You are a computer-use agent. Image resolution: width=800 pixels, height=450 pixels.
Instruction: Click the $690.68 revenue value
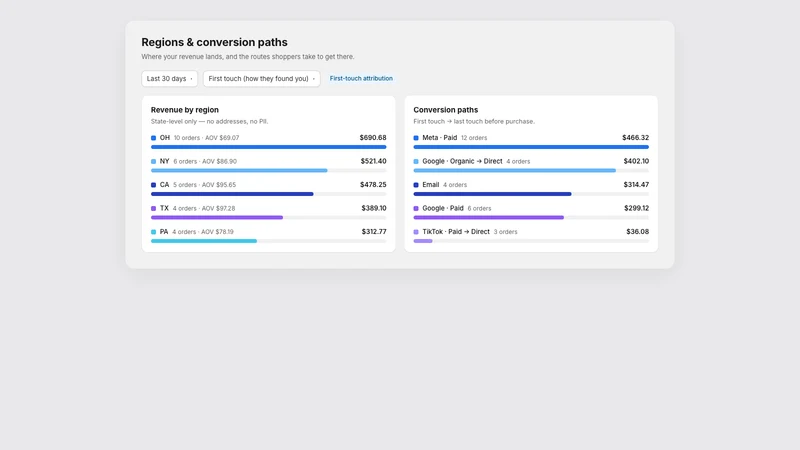pos(373,138)
